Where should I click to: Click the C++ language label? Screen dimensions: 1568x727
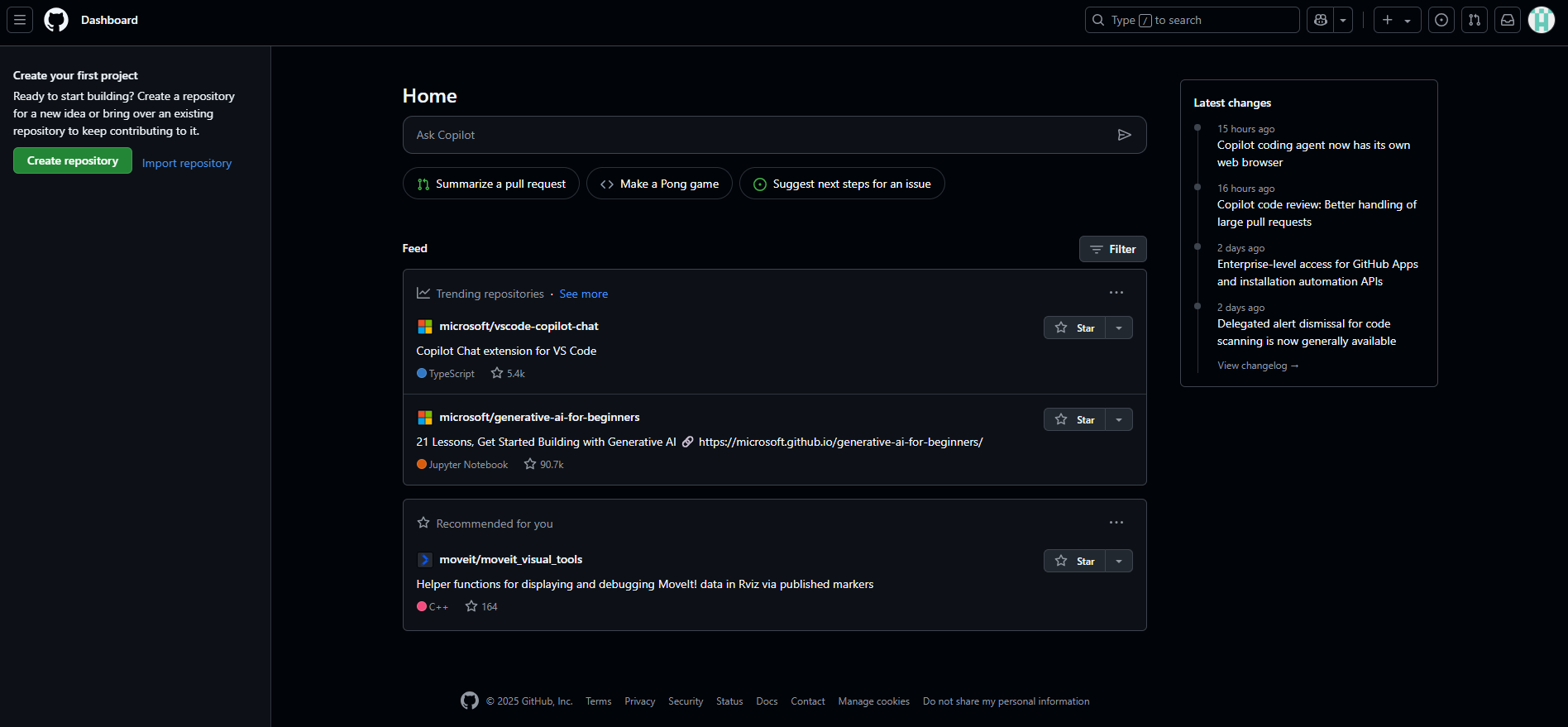click(438, 607)
